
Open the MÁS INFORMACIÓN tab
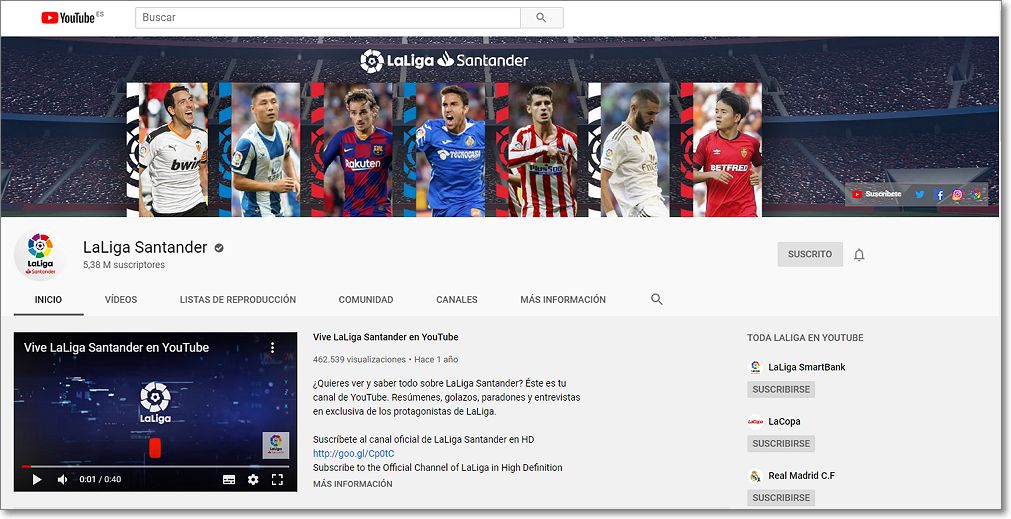pos(563,299)
